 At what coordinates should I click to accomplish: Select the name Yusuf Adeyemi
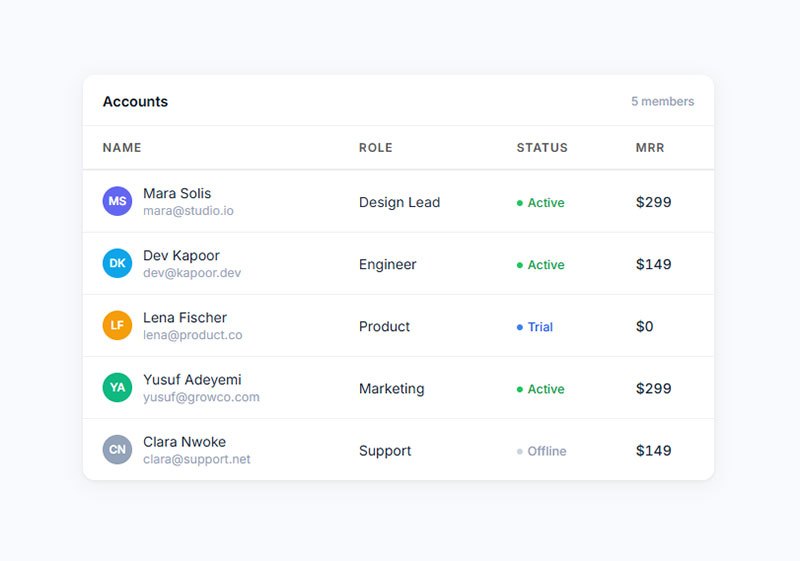point(192,380)
